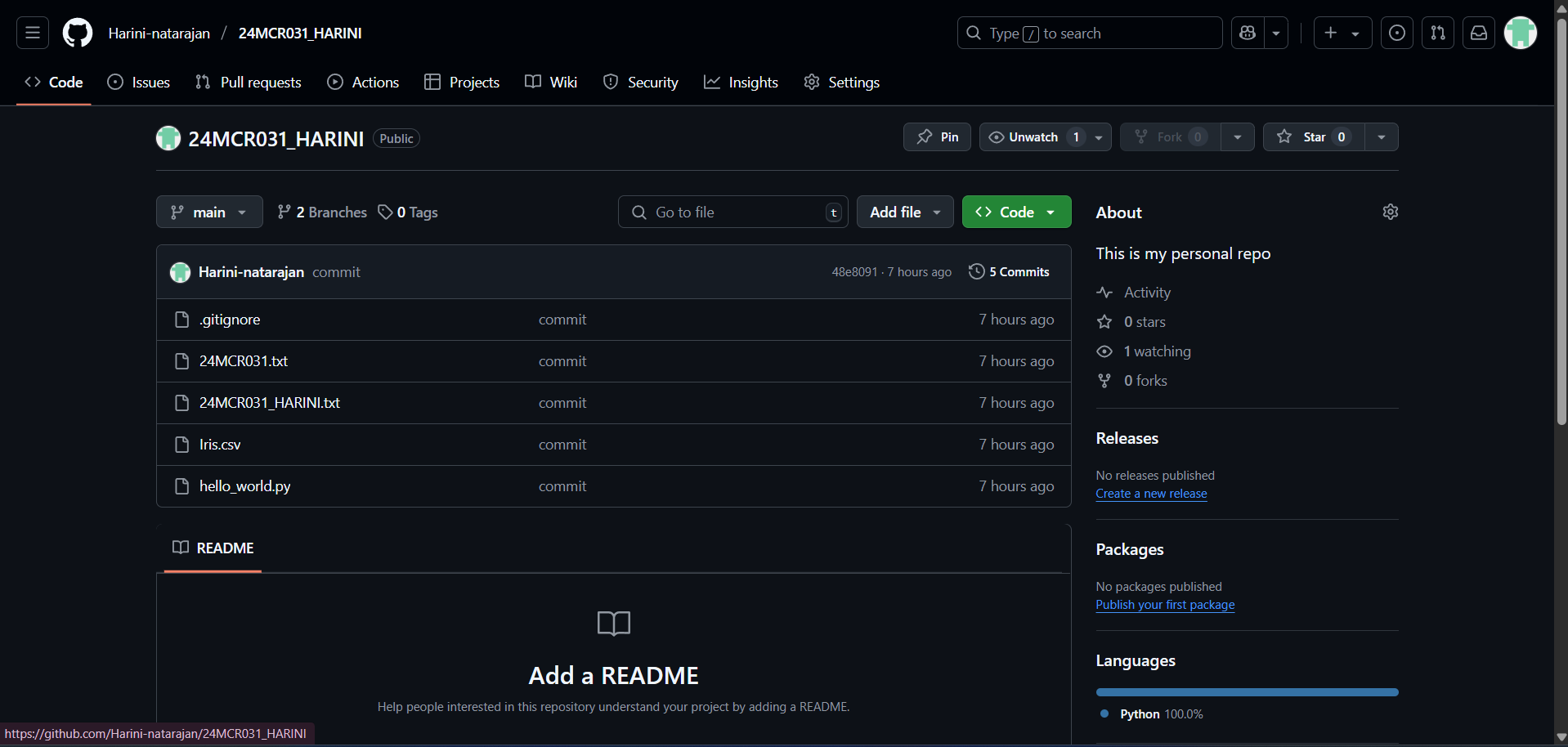This screenshot has height=747, width=1568.
Task: Open Harini-natarajan owner breadcrumb link
Action: pyautogui.click(x=159, y=33)
